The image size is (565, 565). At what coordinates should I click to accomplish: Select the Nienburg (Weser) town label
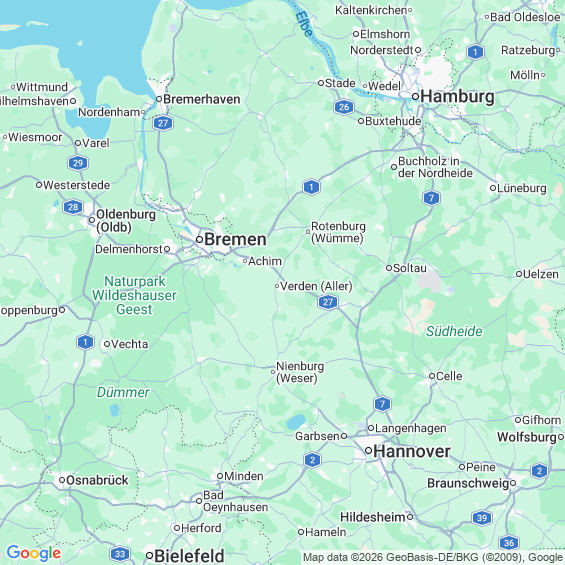point(300,372)
